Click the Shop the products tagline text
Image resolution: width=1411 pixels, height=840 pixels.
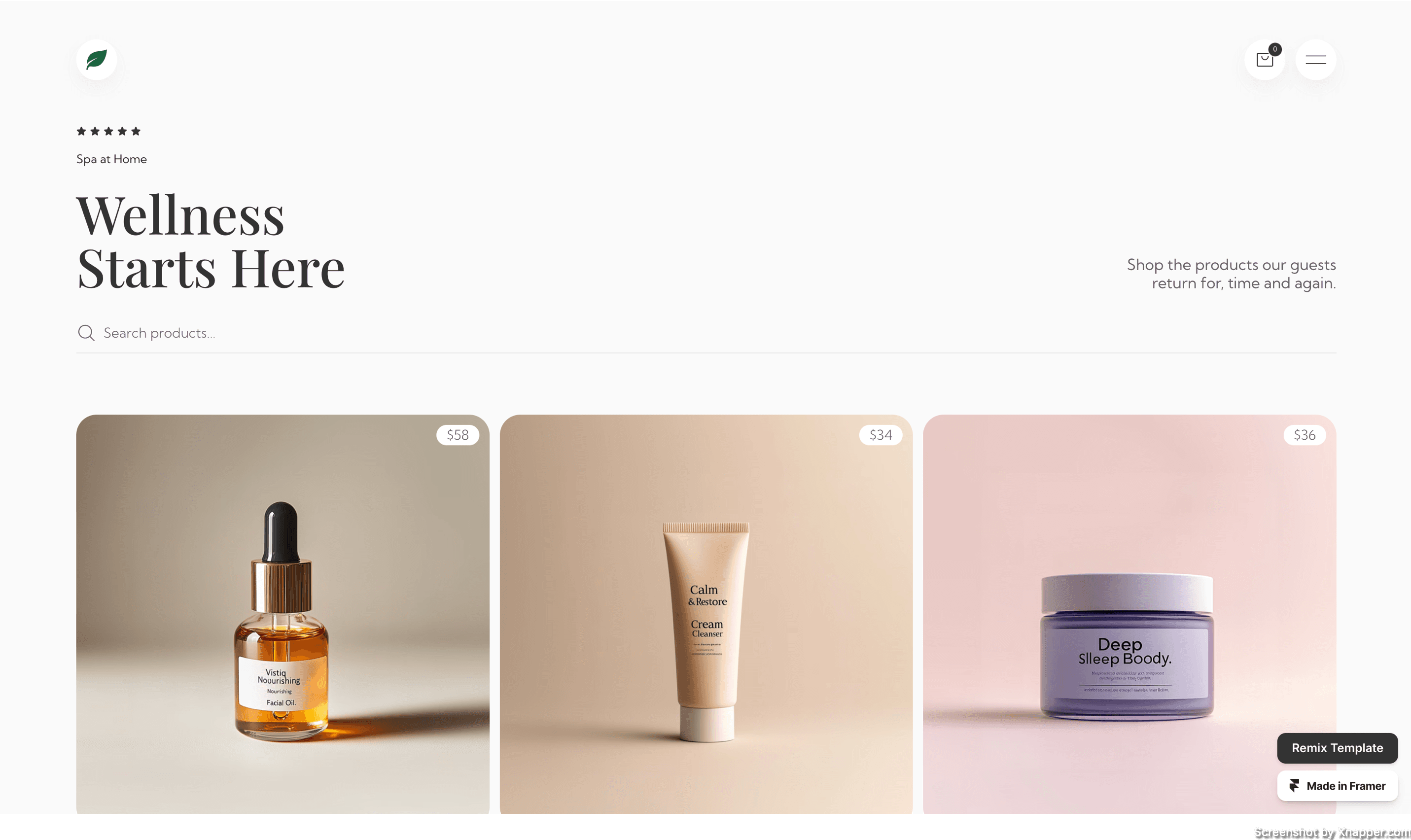(x=1231, y=274)
